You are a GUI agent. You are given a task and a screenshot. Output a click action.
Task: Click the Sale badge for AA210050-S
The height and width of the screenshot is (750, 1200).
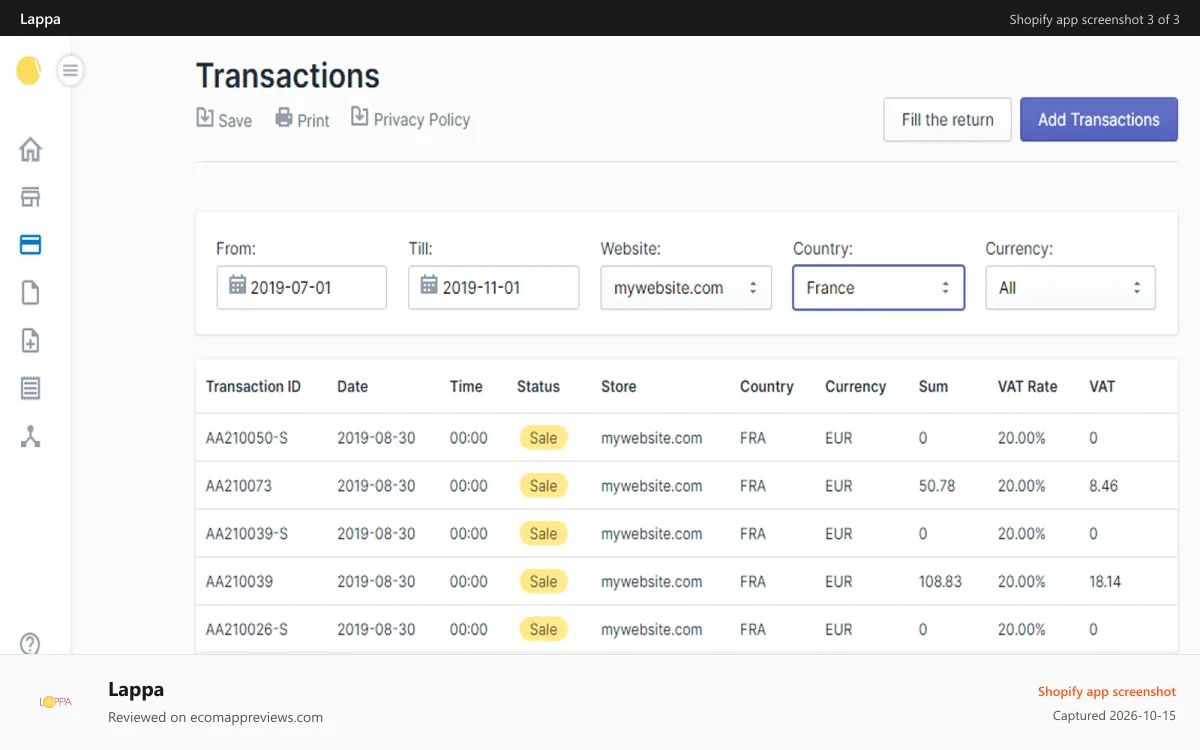coord(543,438)
